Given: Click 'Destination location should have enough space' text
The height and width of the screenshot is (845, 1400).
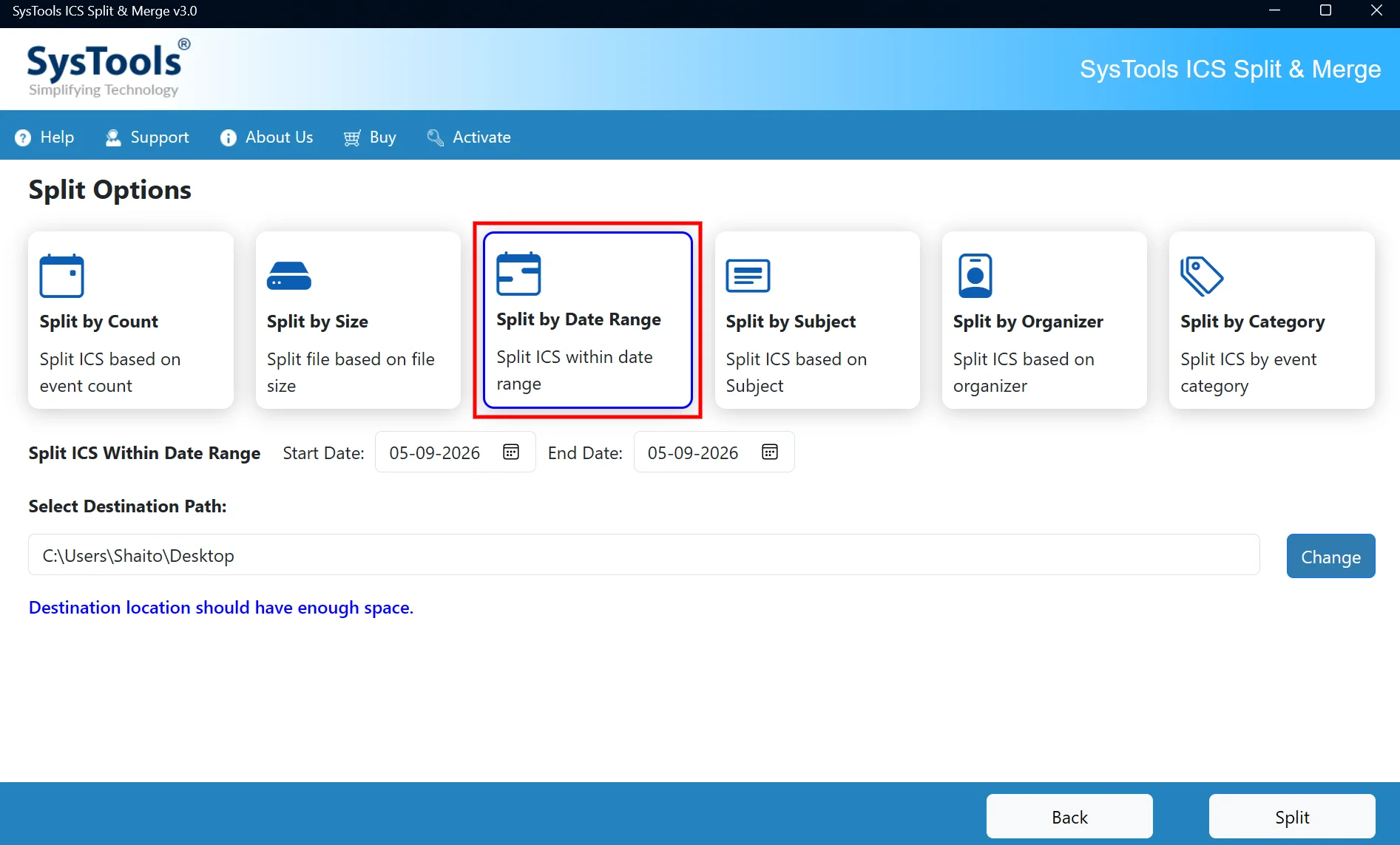Looking at the screenshot, I should click(220, 608).
